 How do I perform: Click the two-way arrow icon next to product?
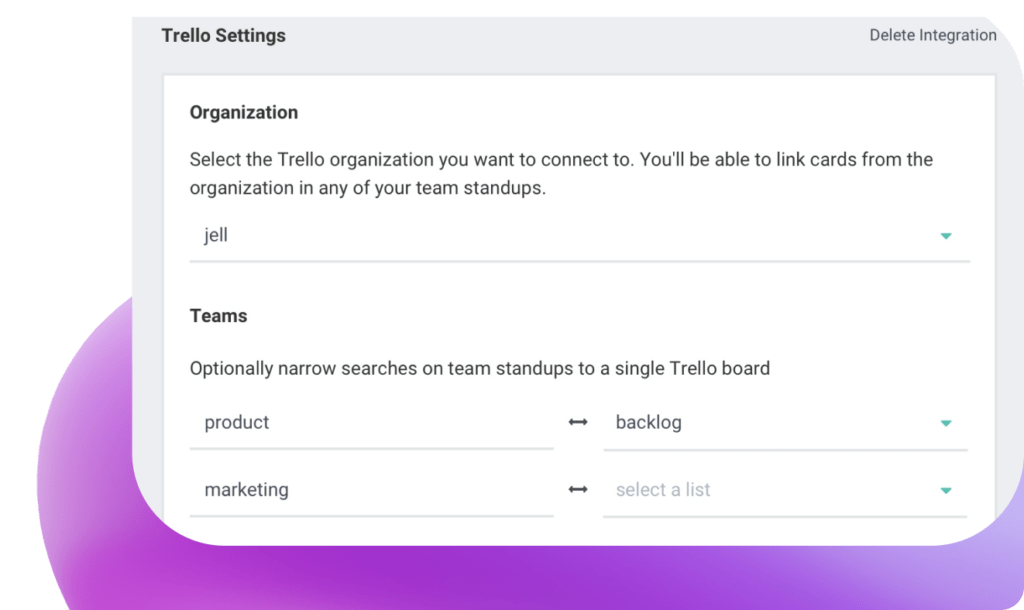578,423
